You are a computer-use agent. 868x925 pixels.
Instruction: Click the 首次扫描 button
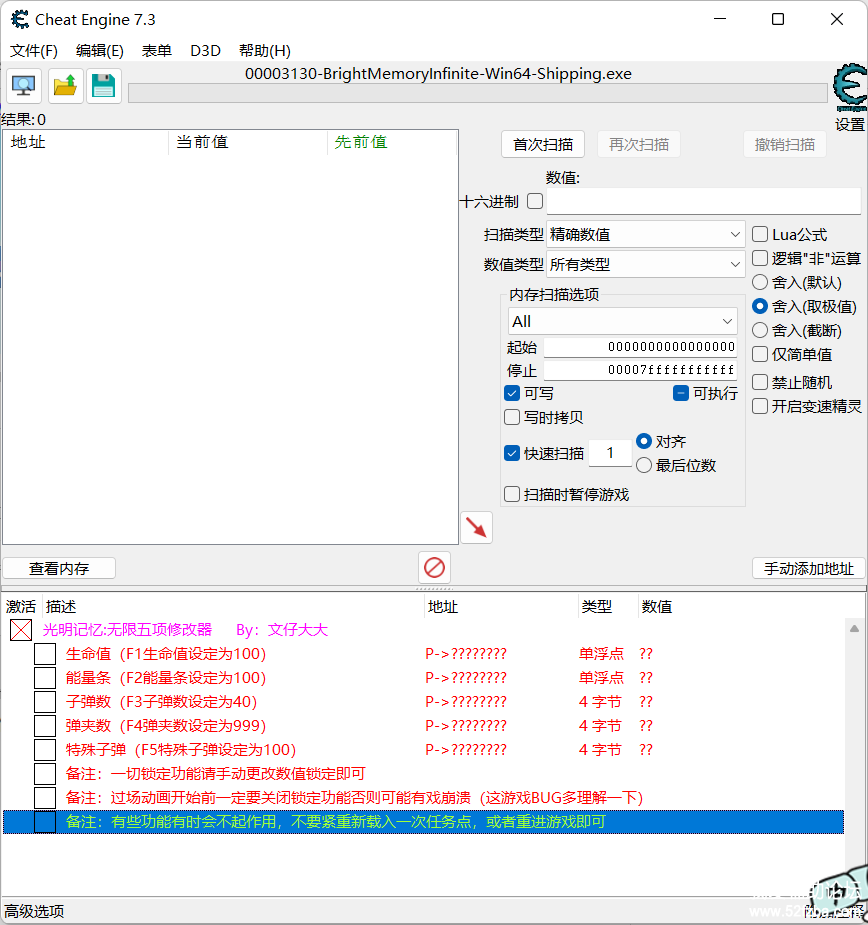[543, 145]
